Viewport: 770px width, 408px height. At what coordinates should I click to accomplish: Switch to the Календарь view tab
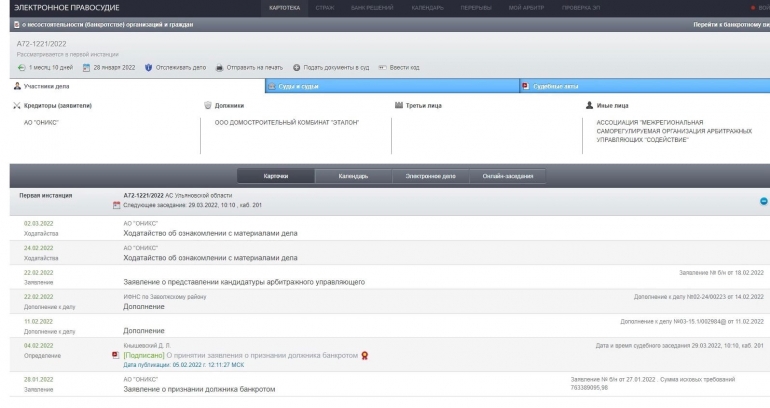pyautogui.click(x=353, y=176)
